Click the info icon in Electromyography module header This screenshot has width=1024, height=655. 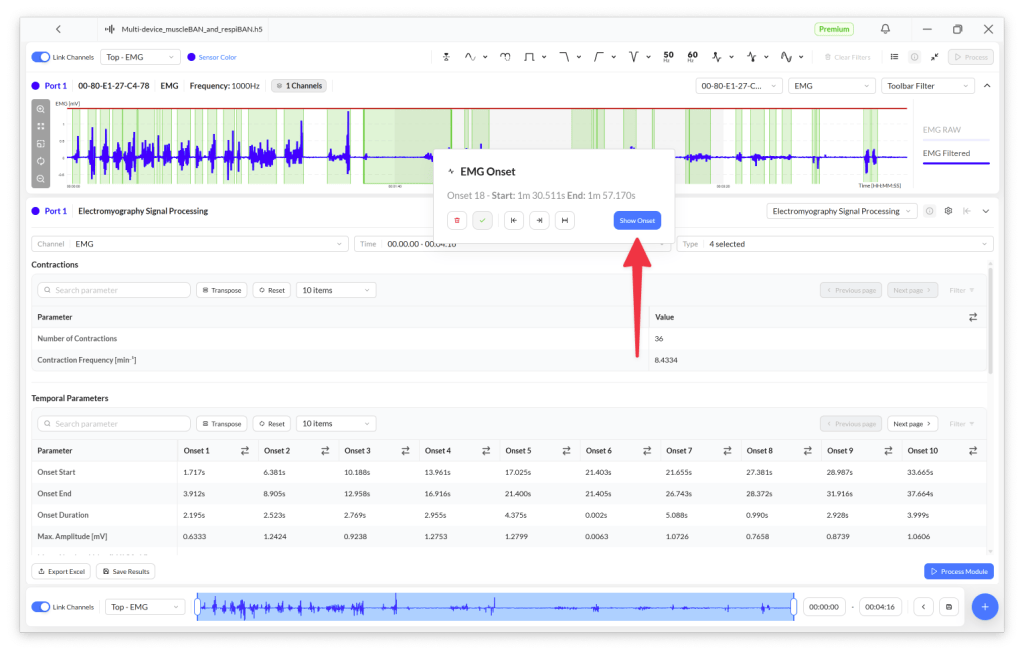pos(929,211)
